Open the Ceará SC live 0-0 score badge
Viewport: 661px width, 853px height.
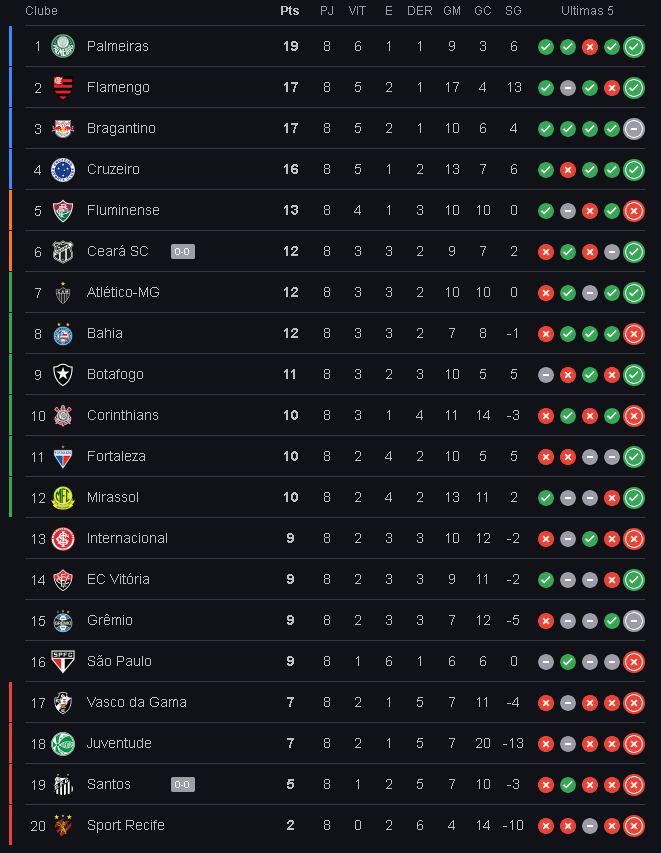tap(183, 251)
